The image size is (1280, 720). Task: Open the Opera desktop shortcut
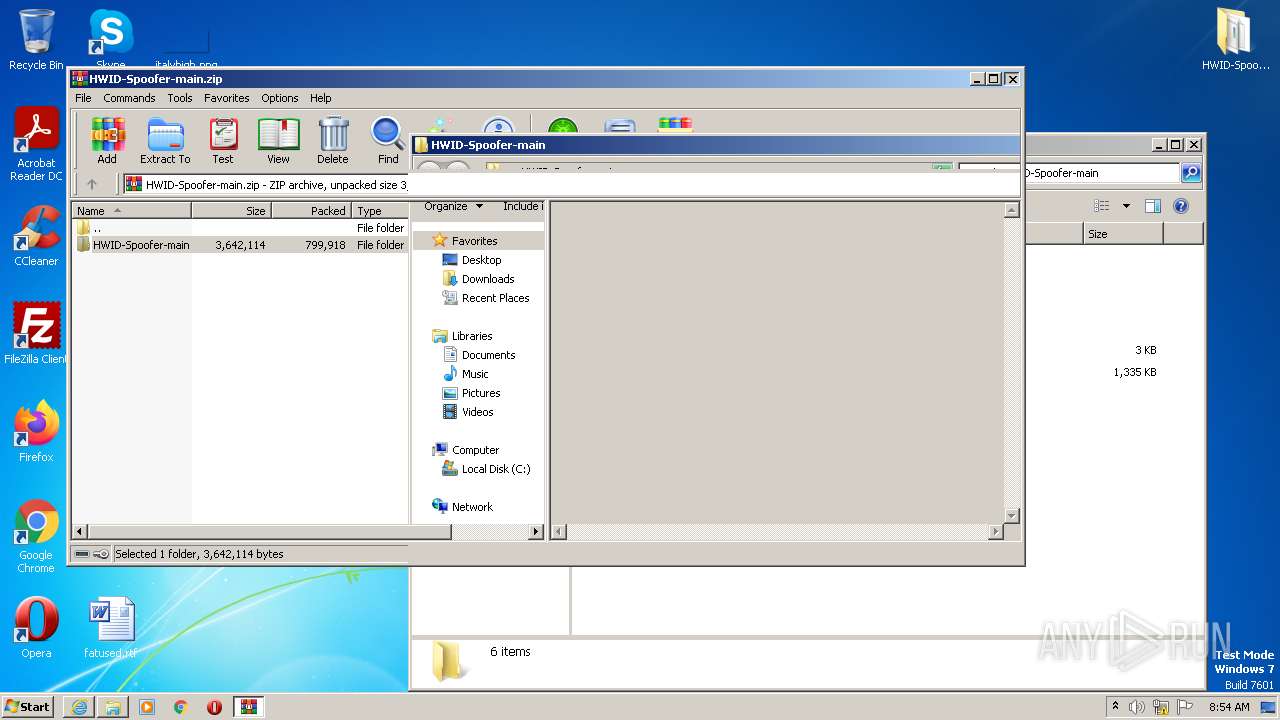click(36, 628)
